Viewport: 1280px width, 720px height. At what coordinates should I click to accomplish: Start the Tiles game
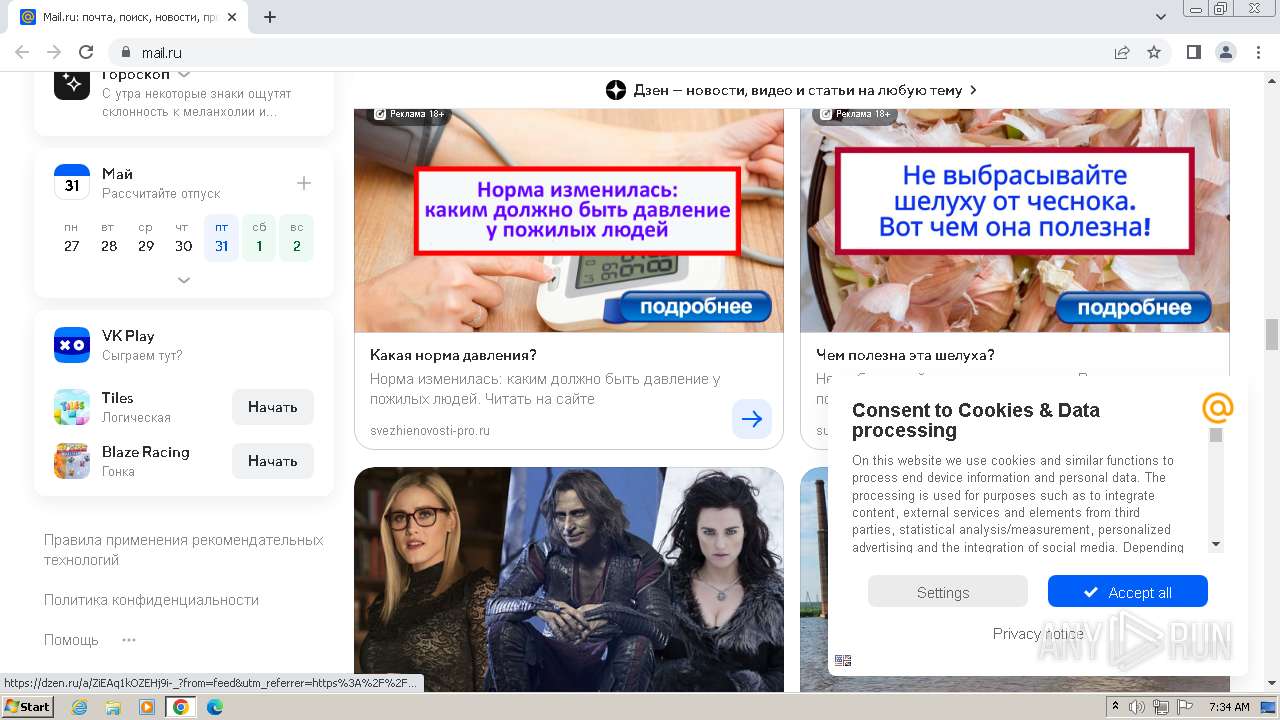coord(273,407)
